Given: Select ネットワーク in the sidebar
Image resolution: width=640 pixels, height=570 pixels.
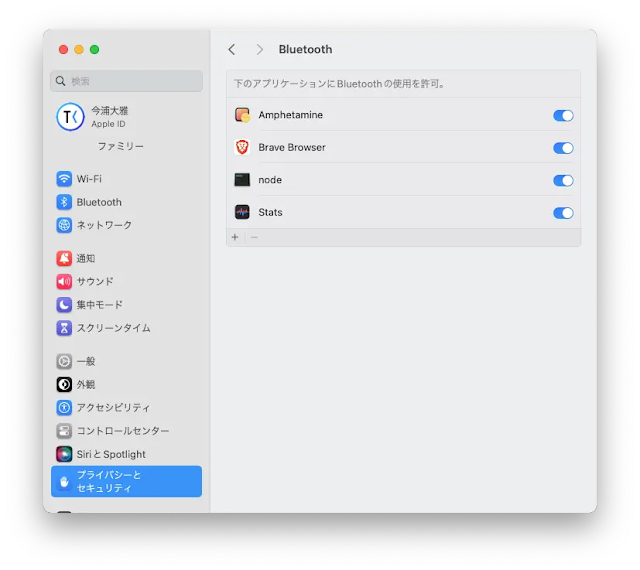Looking at the screenshot, I should 127,225.
